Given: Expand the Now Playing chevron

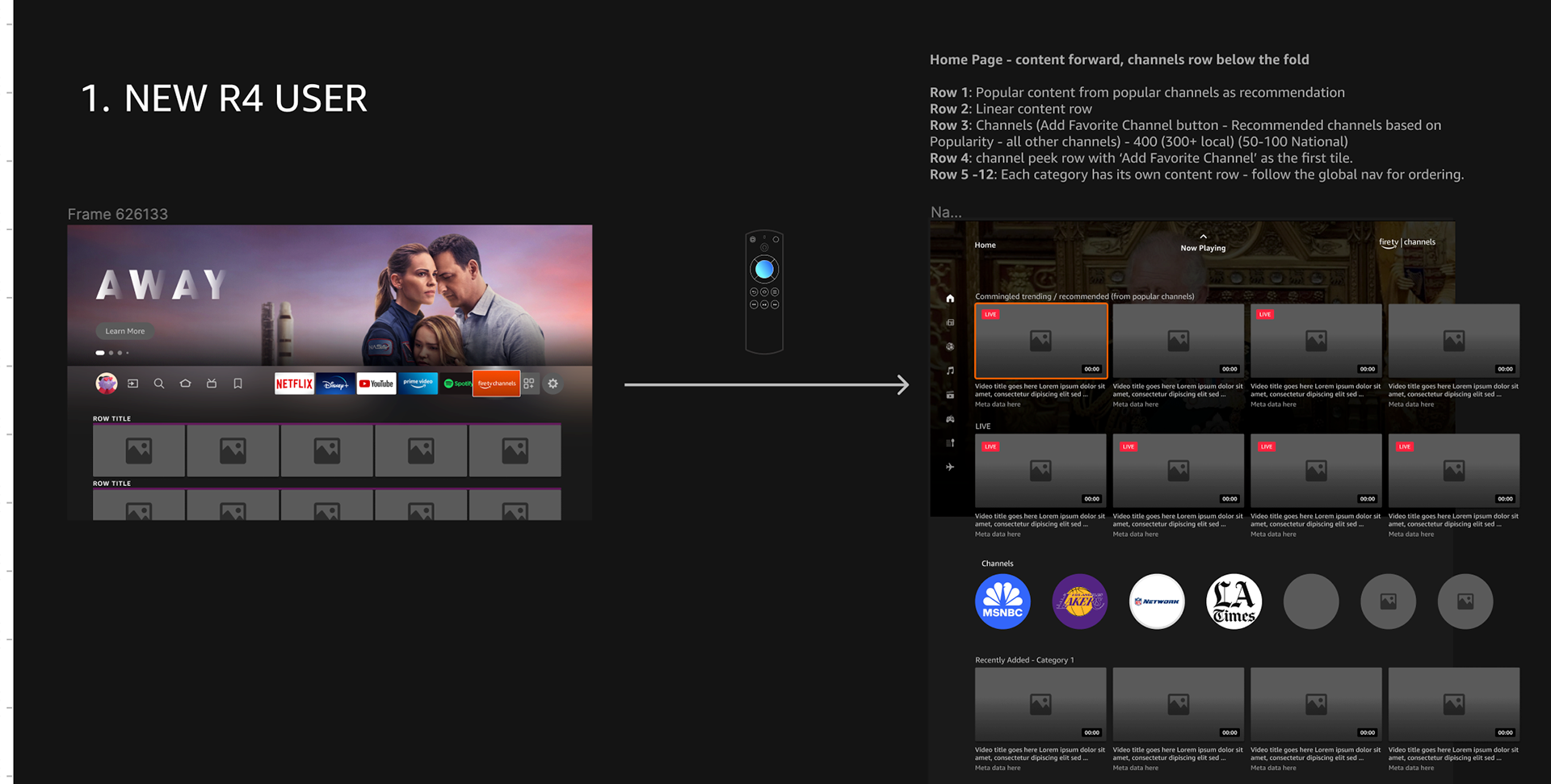Looking at the screenshot, I should pos(1203,237).
